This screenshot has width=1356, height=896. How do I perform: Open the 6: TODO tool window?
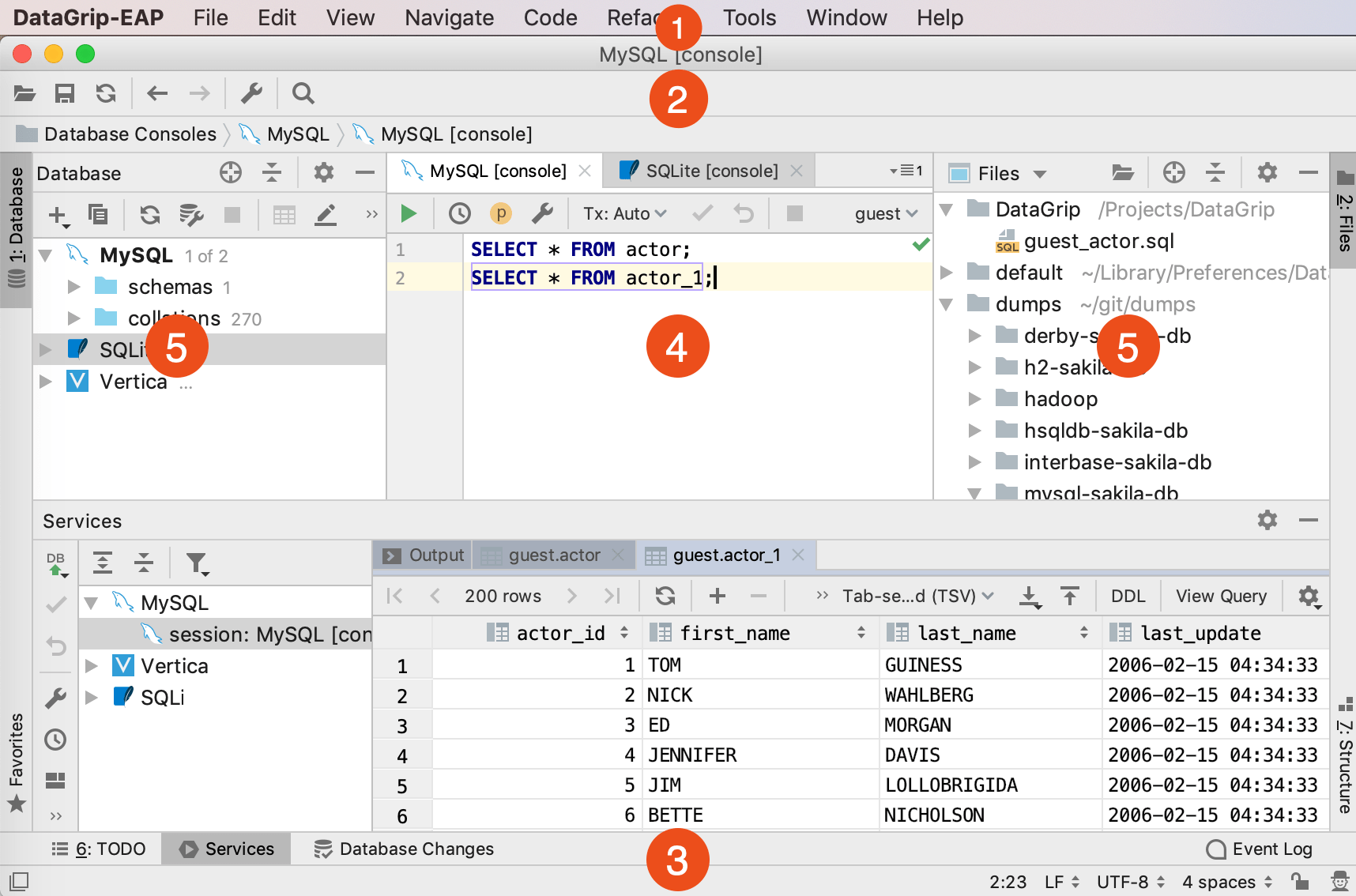99,849
